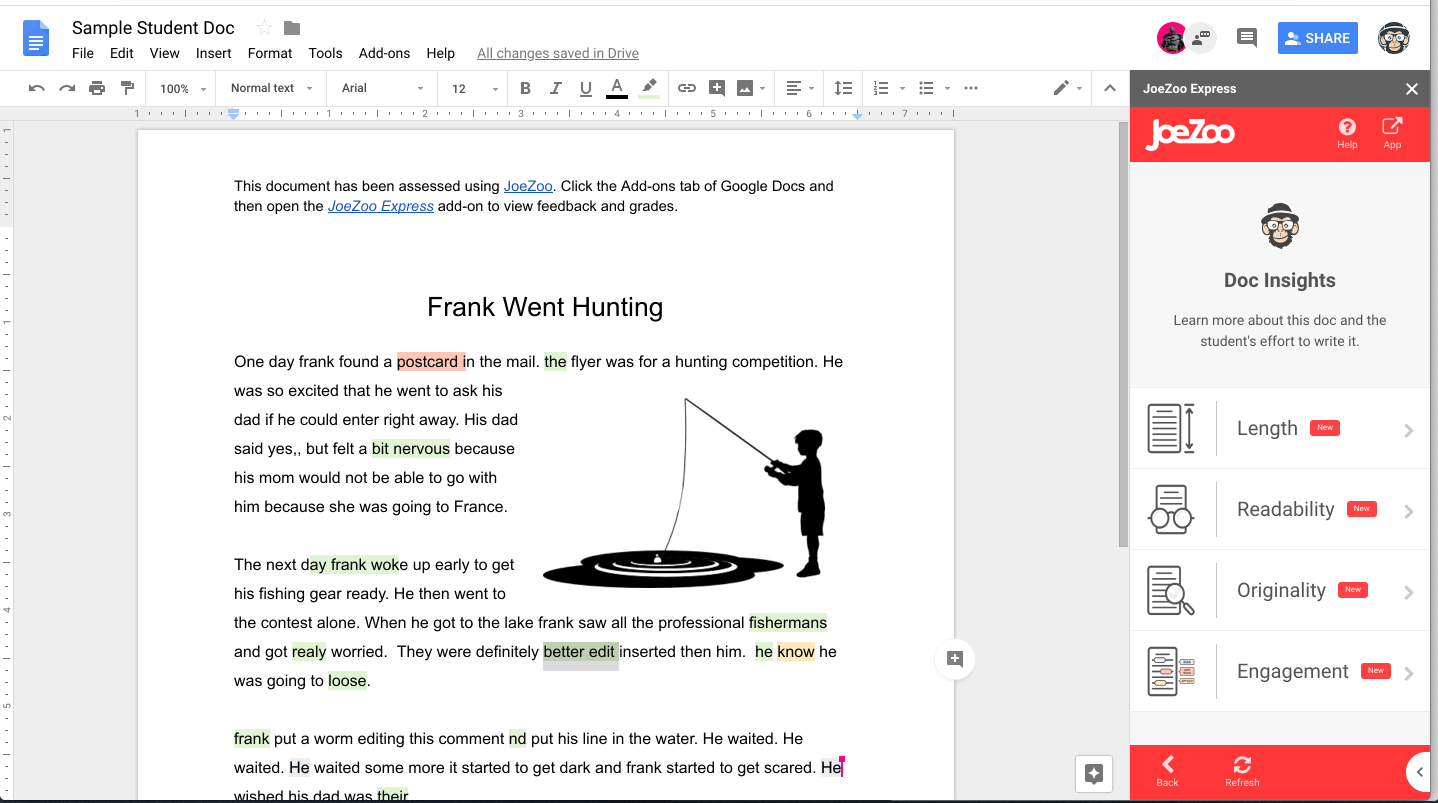Screen dimensions: 1438x803
Task: Toggle italic formatting
Action: [556, 88]
